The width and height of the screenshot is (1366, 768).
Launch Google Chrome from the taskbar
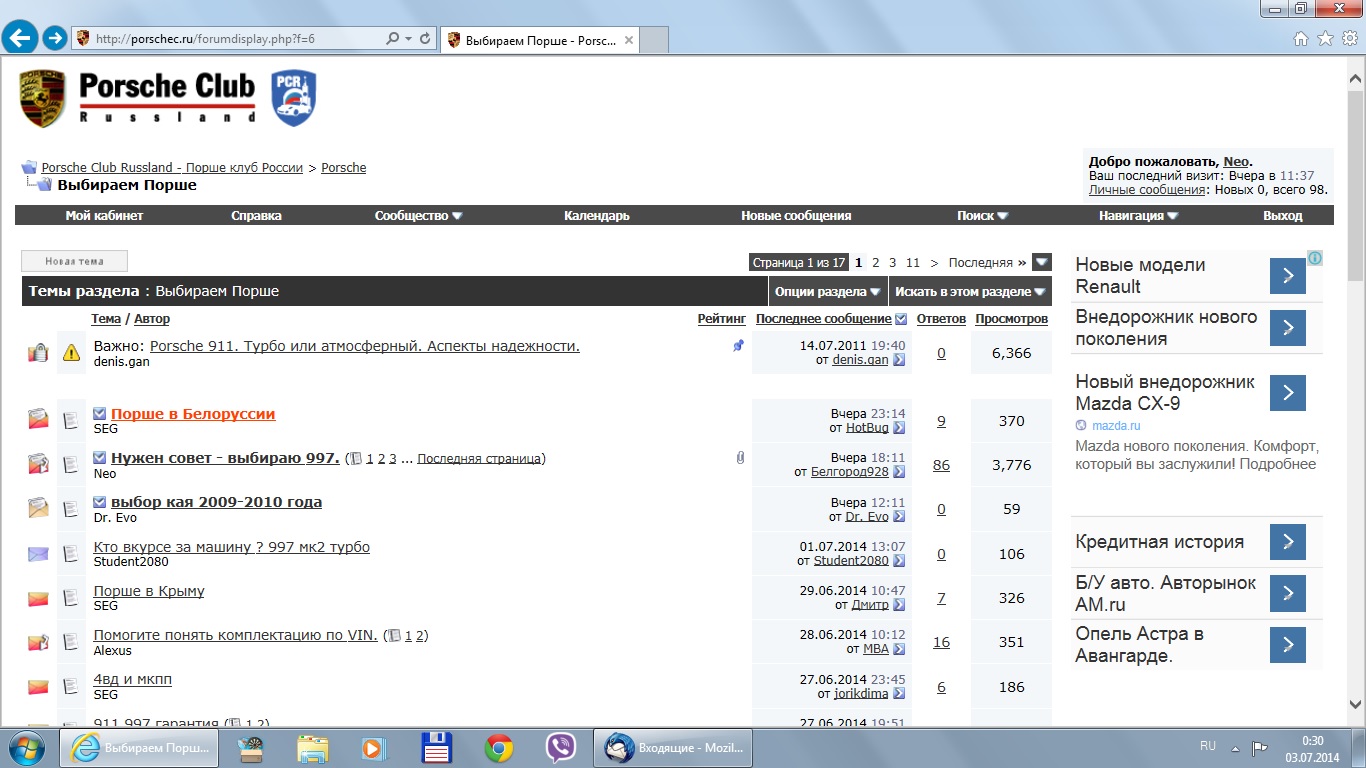(499, 748)
